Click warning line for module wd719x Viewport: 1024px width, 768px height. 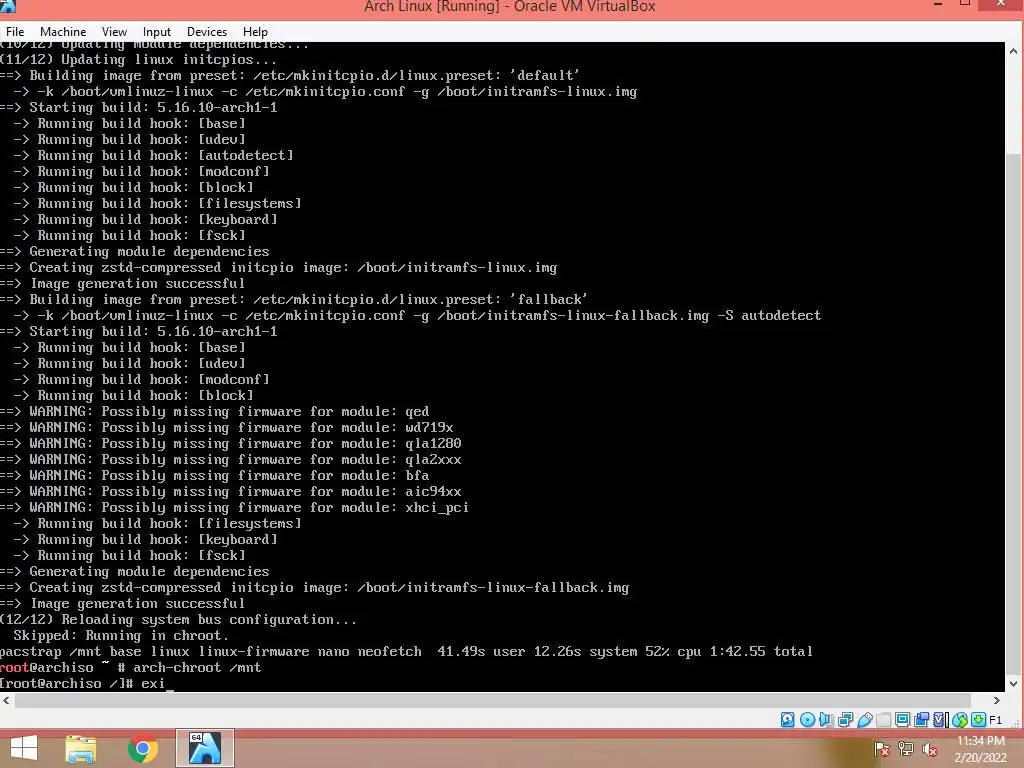227,428
